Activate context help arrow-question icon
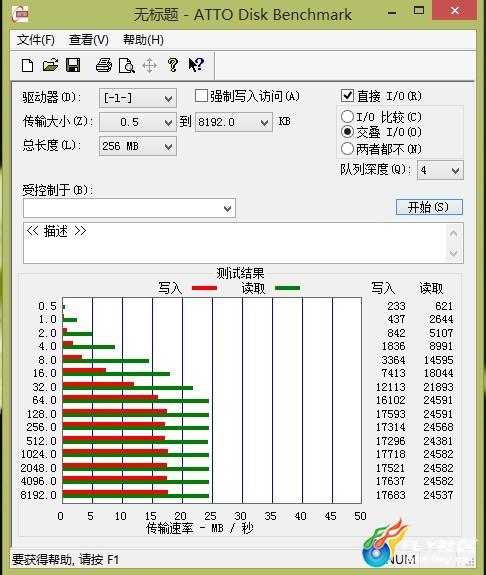 pos(196,65)
